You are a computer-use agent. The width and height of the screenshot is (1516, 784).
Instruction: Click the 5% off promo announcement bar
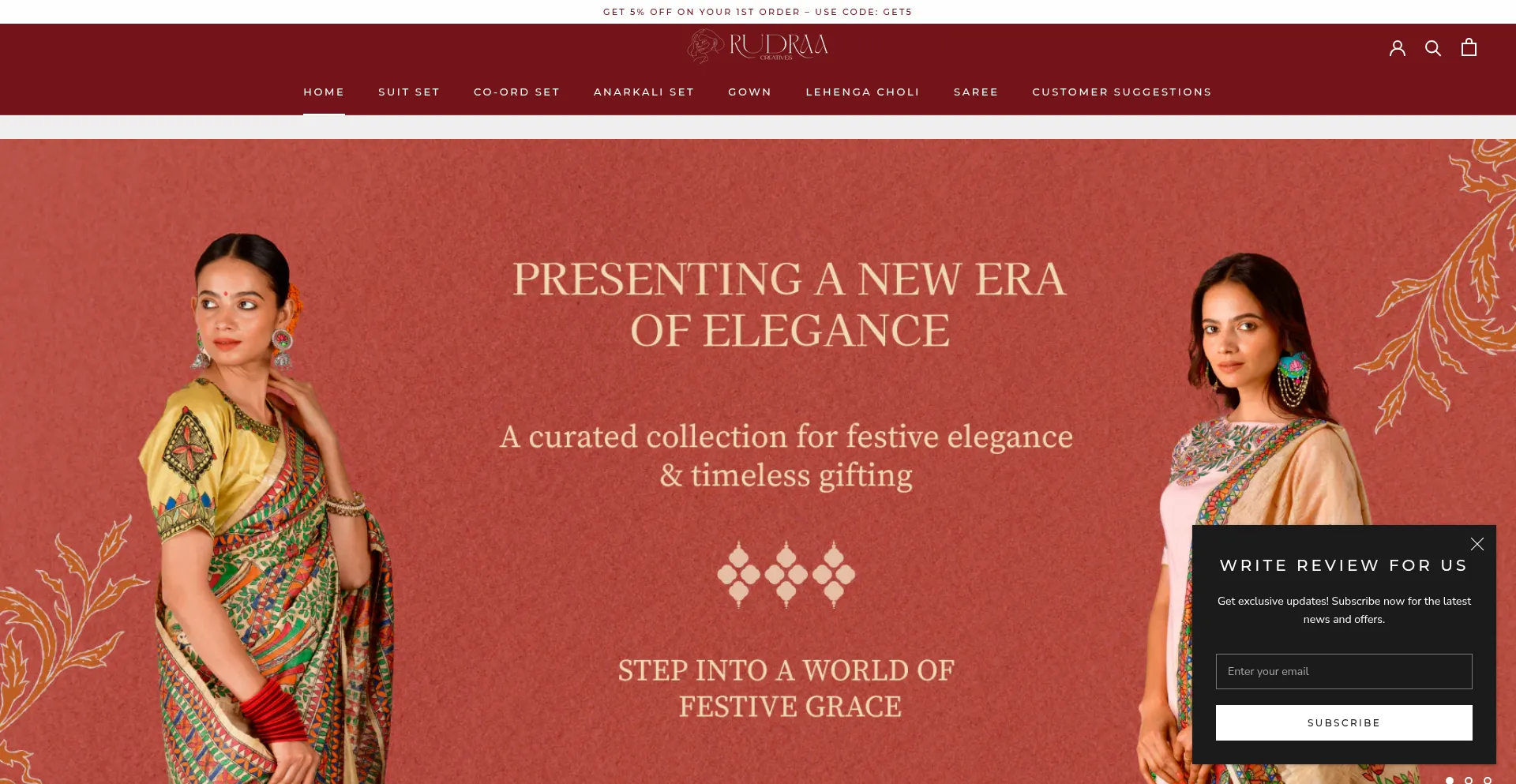click(x=758, y=12)
